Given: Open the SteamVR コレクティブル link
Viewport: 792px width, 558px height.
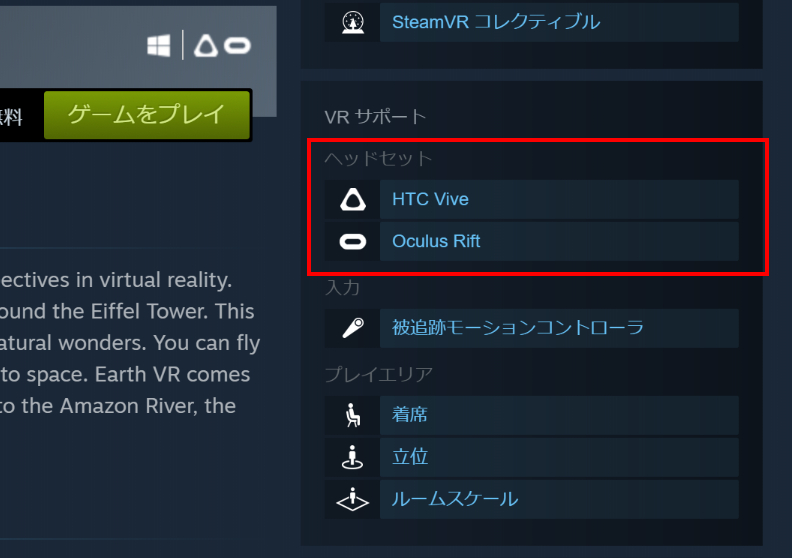Looking at the screenshot, I should pyautogui.click(x=559, y=22).
